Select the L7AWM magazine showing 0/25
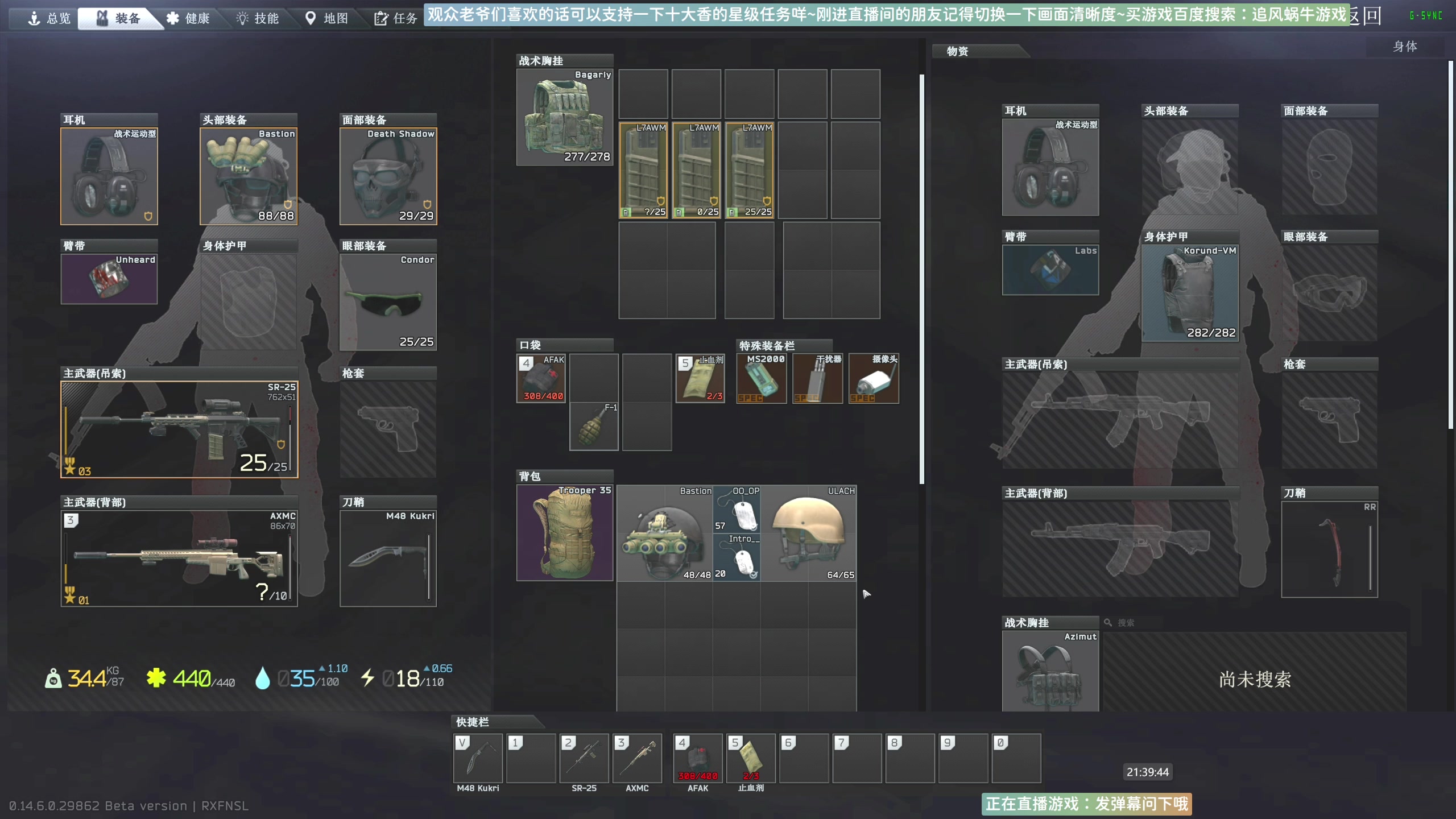The image size is (1456, 819). (697, 170)
